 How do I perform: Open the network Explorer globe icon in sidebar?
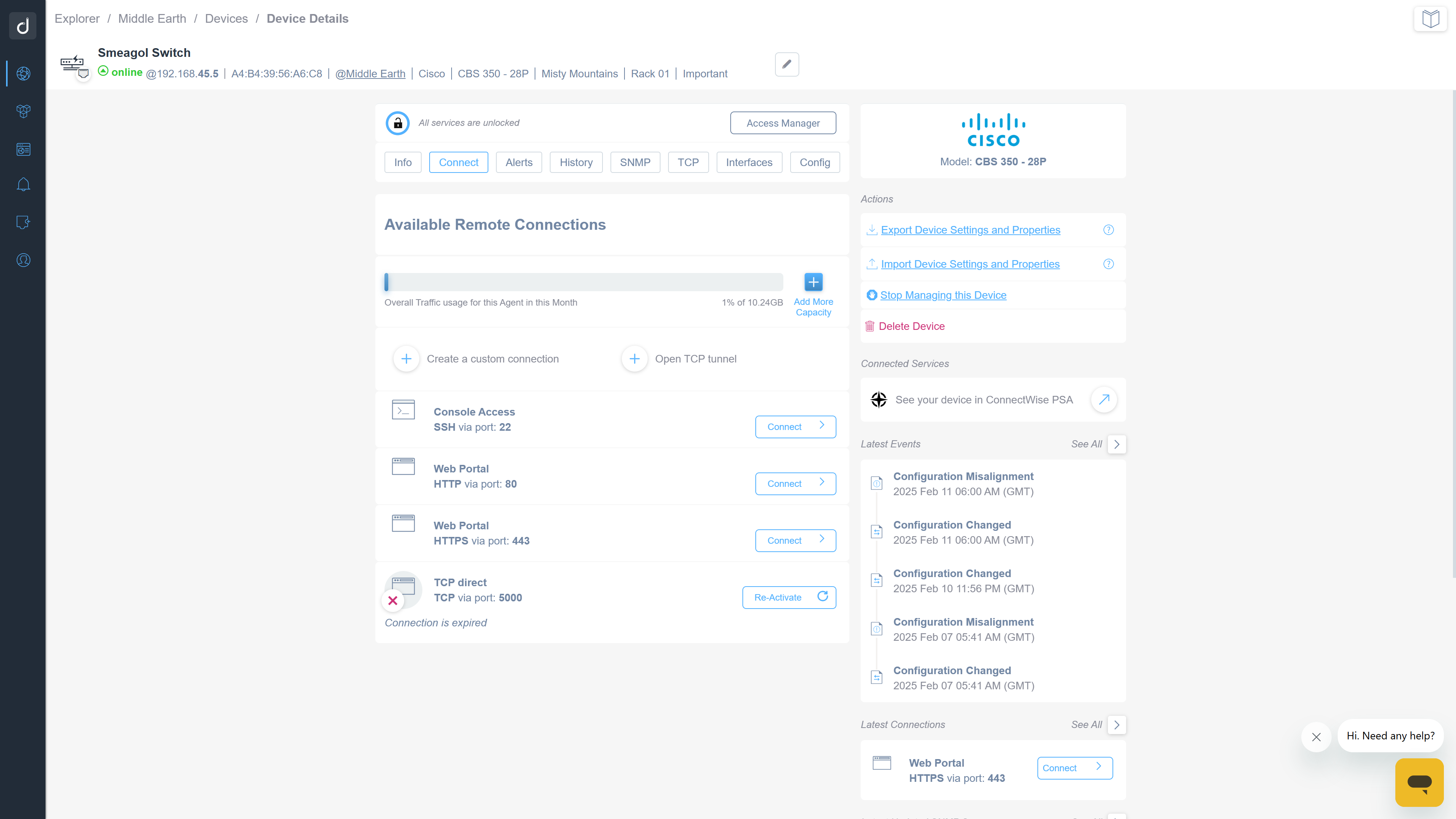point(23,74)
